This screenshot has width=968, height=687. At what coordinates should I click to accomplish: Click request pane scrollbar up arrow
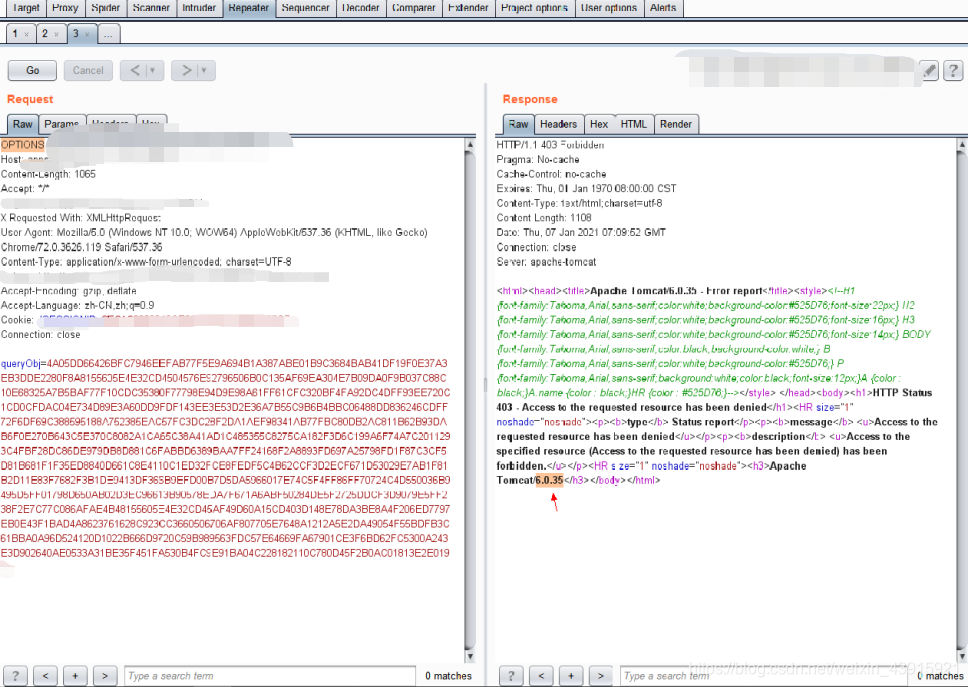[x=470, y=144]
